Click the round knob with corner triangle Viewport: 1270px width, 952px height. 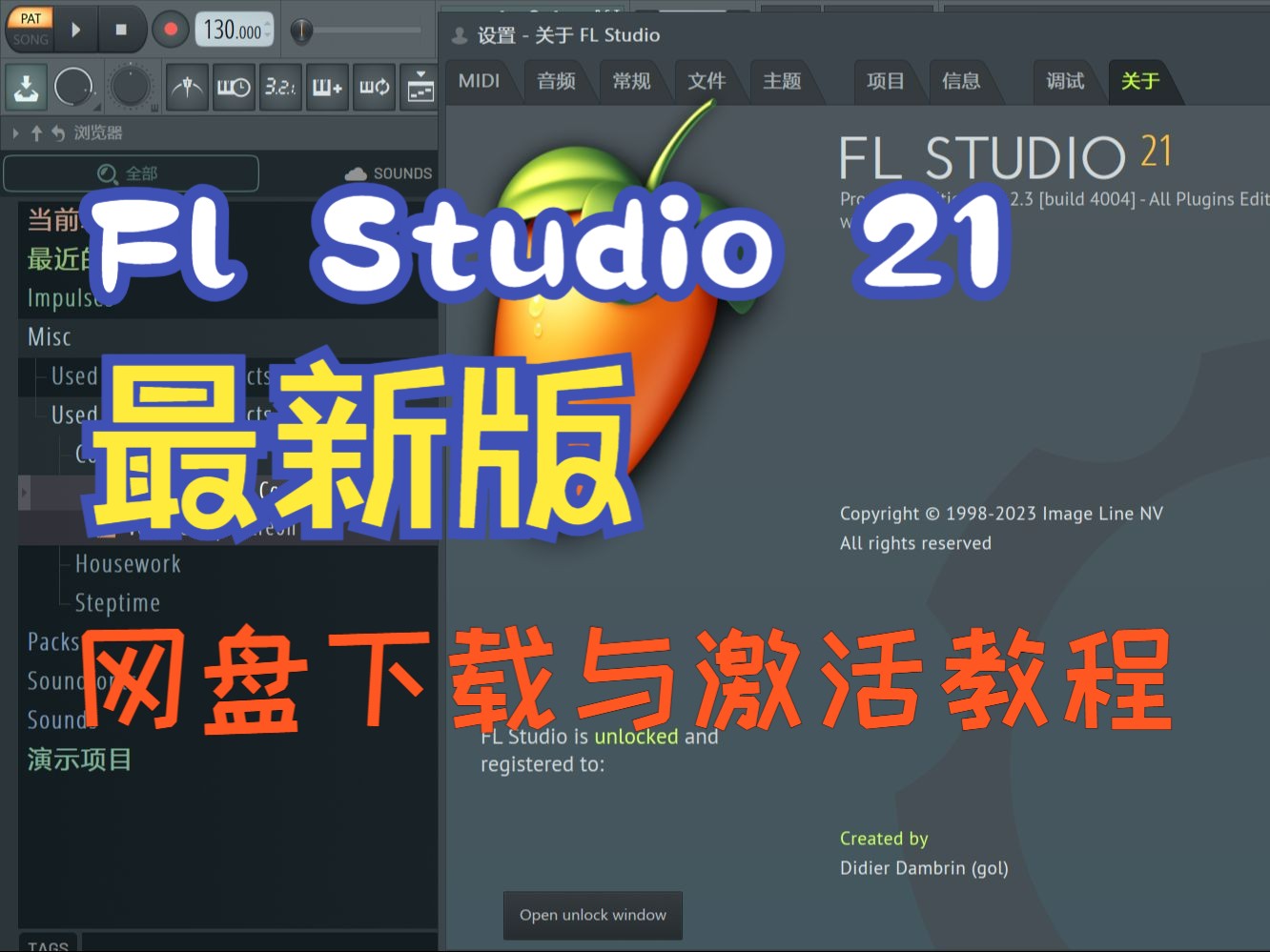point(74,88)
